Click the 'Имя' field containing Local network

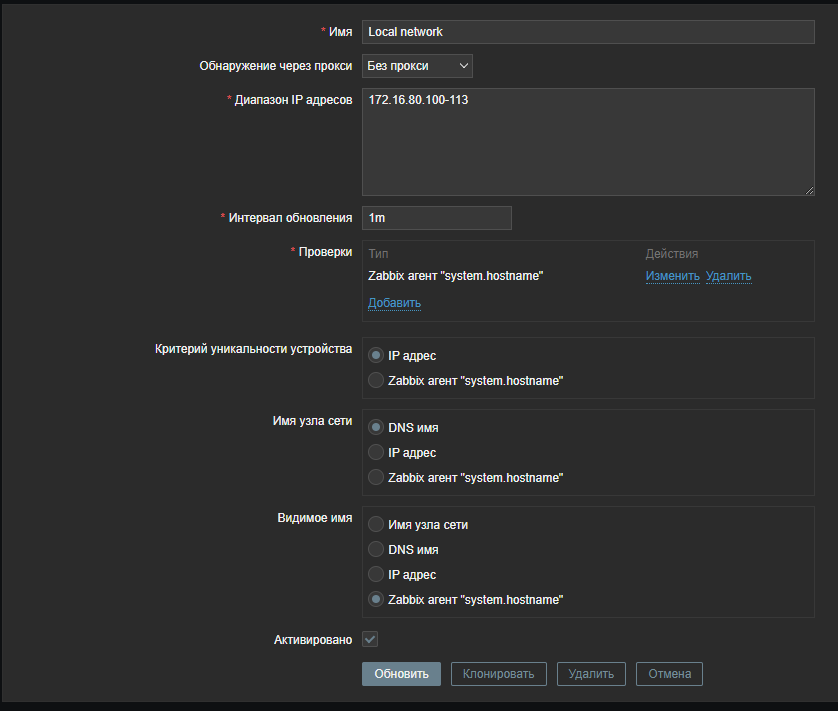coord(588,32)
